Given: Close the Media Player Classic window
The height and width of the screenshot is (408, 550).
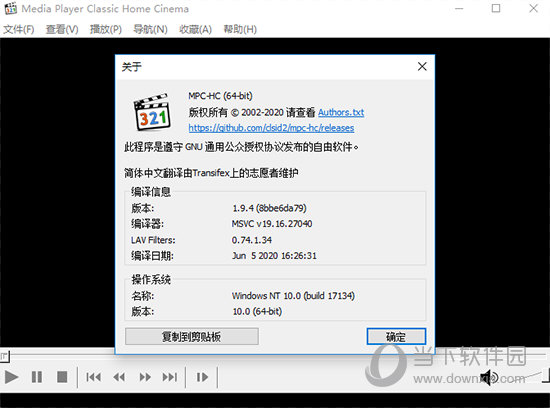Looking at the screenshot, I should click(x=534, y=8).
